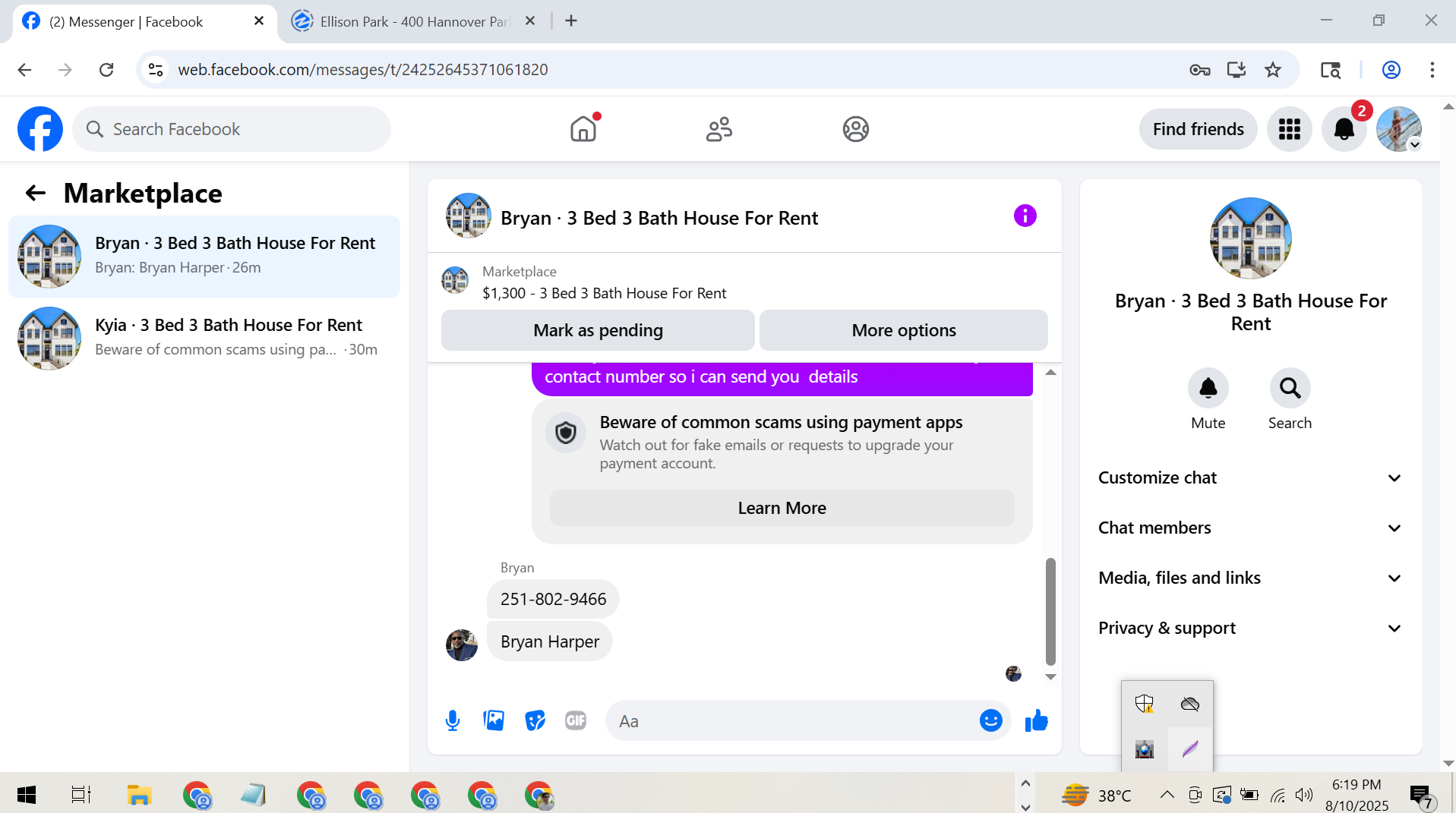
Task: Focus the Search Facebook field
Action: pos(232,129)
